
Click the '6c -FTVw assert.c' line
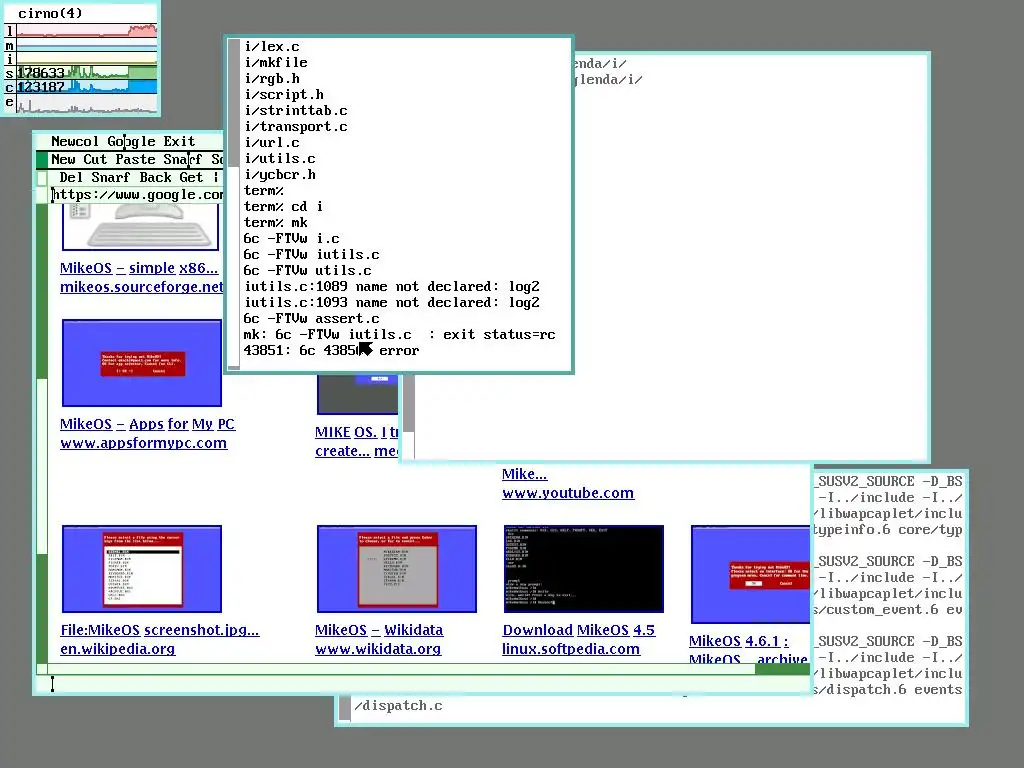coord(312,319)
